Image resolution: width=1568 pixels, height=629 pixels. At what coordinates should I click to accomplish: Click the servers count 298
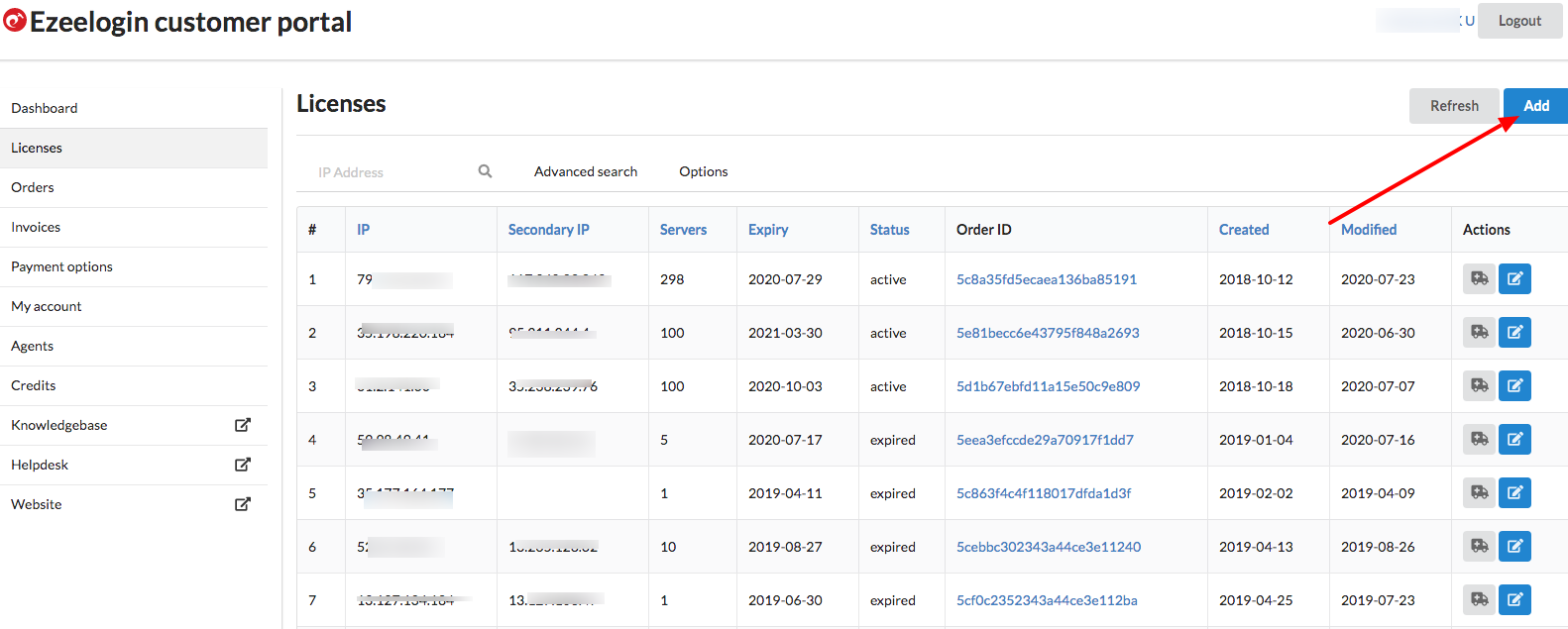[x=672, y=279]
